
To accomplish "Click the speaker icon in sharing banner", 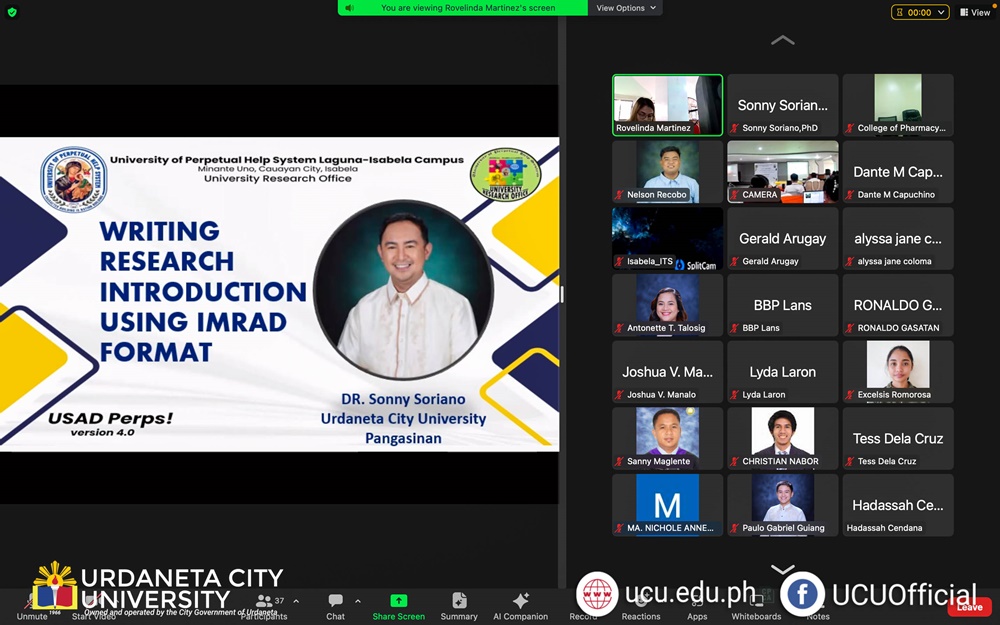I will click(x=350, y=8).
